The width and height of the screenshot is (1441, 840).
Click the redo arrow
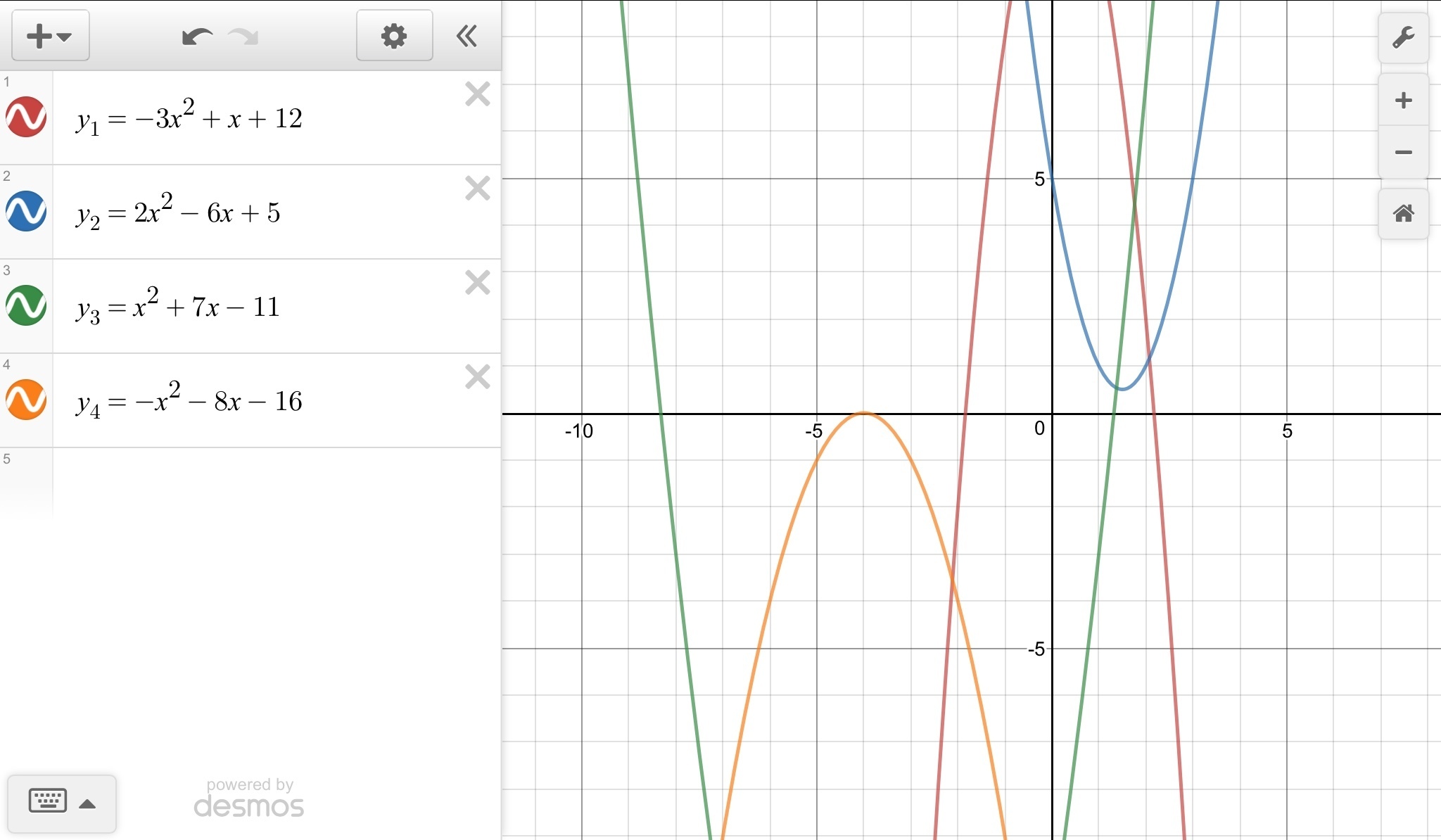(x=244, y=37)
